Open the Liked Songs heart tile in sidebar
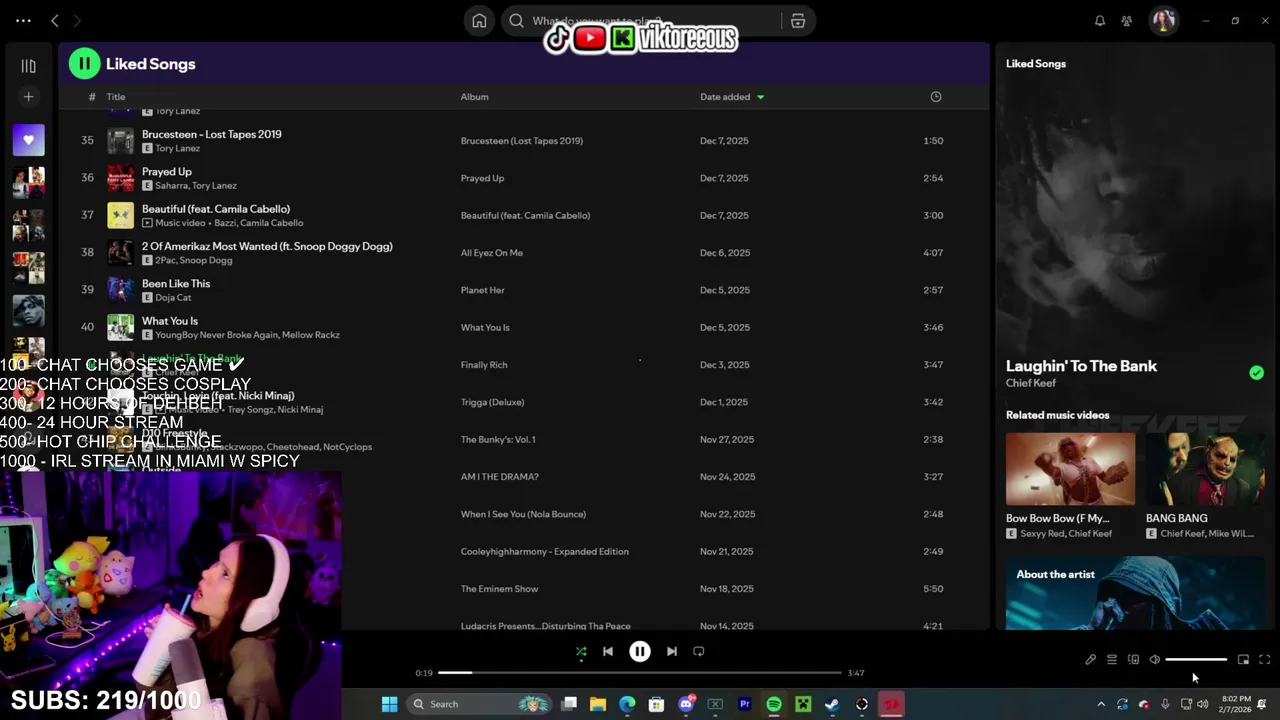Image resolution: width=1280 pixels, height=720 pixels. 28,140
